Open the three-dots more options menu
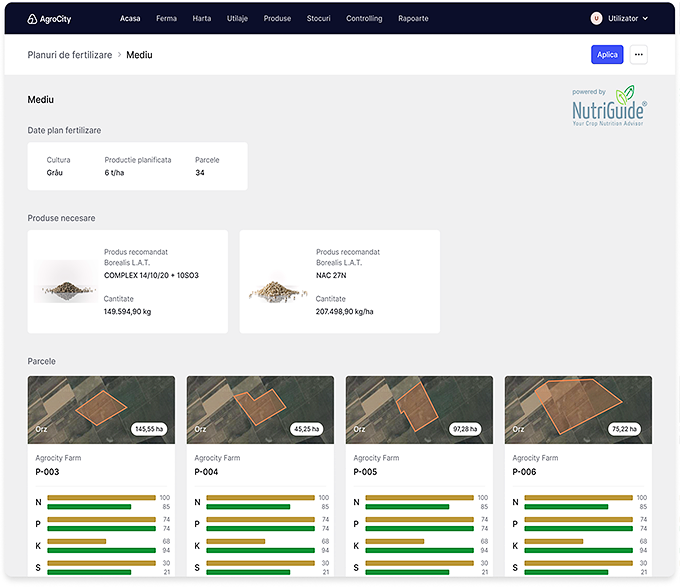 [x=638, y=54]
